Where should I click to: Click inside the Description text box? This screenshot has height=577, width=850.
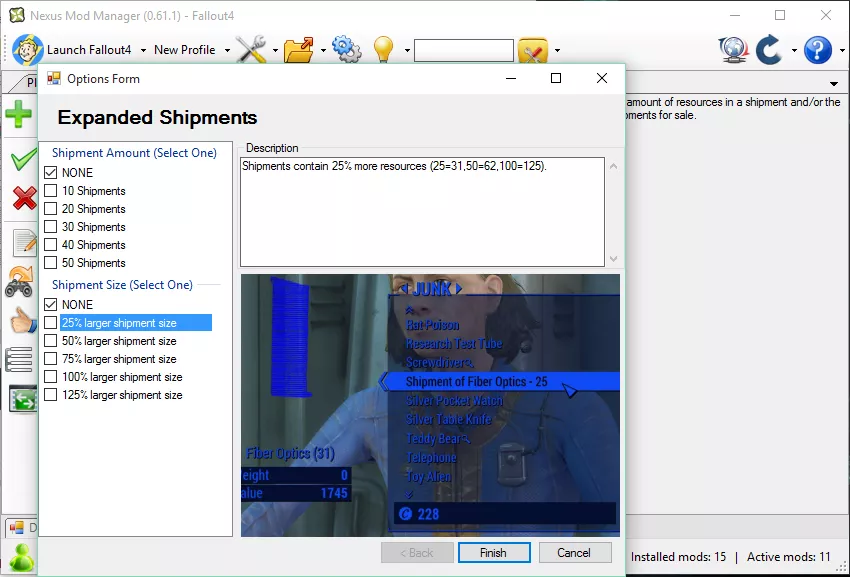click(x=422, y=211)
